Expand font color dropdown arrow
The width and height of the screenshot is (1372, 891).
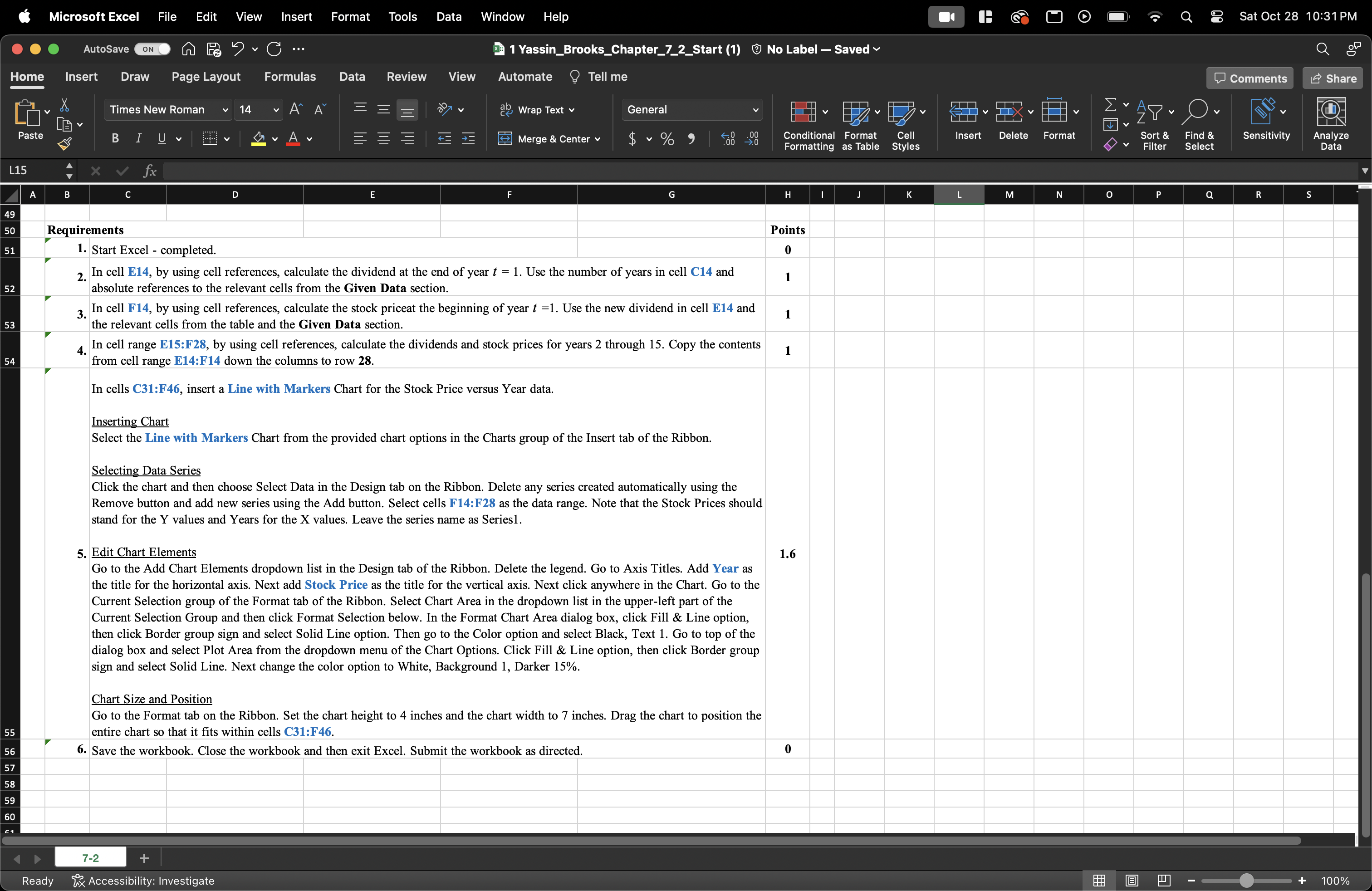point(309,139)
